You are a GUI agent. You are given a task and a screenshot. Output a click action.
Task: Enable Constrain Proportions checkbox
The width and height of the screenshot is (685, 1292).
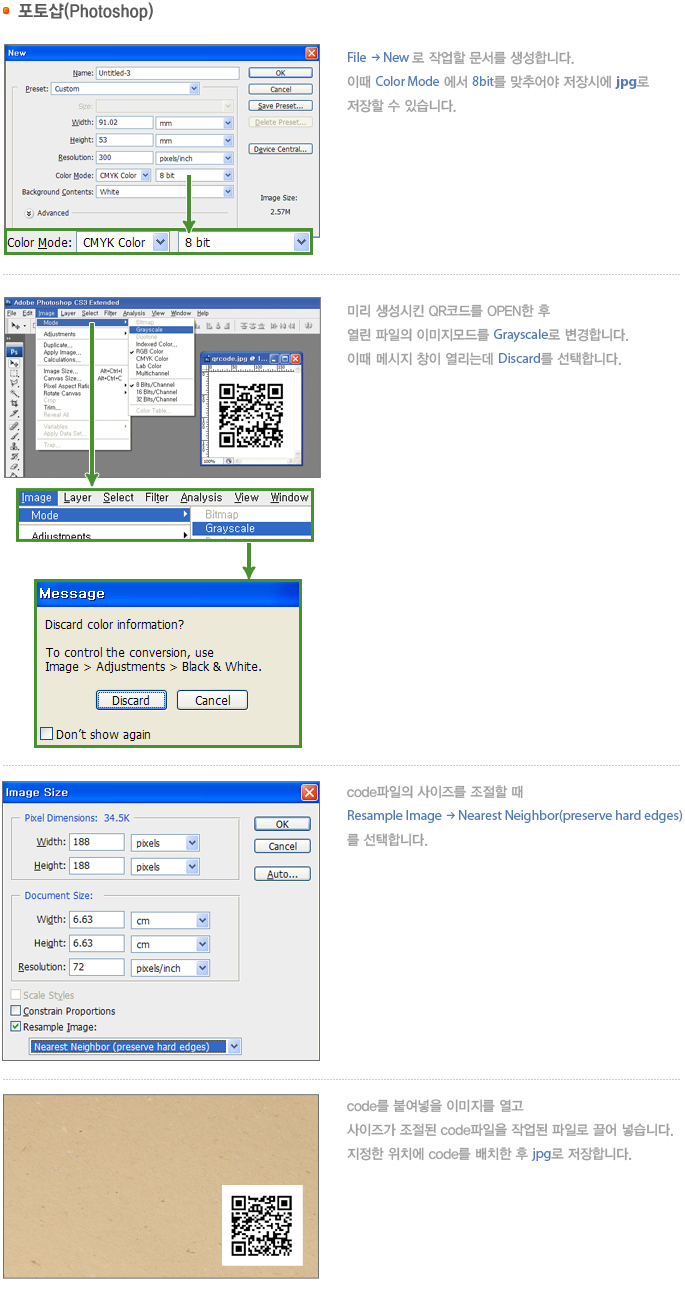pos(15,1011)
